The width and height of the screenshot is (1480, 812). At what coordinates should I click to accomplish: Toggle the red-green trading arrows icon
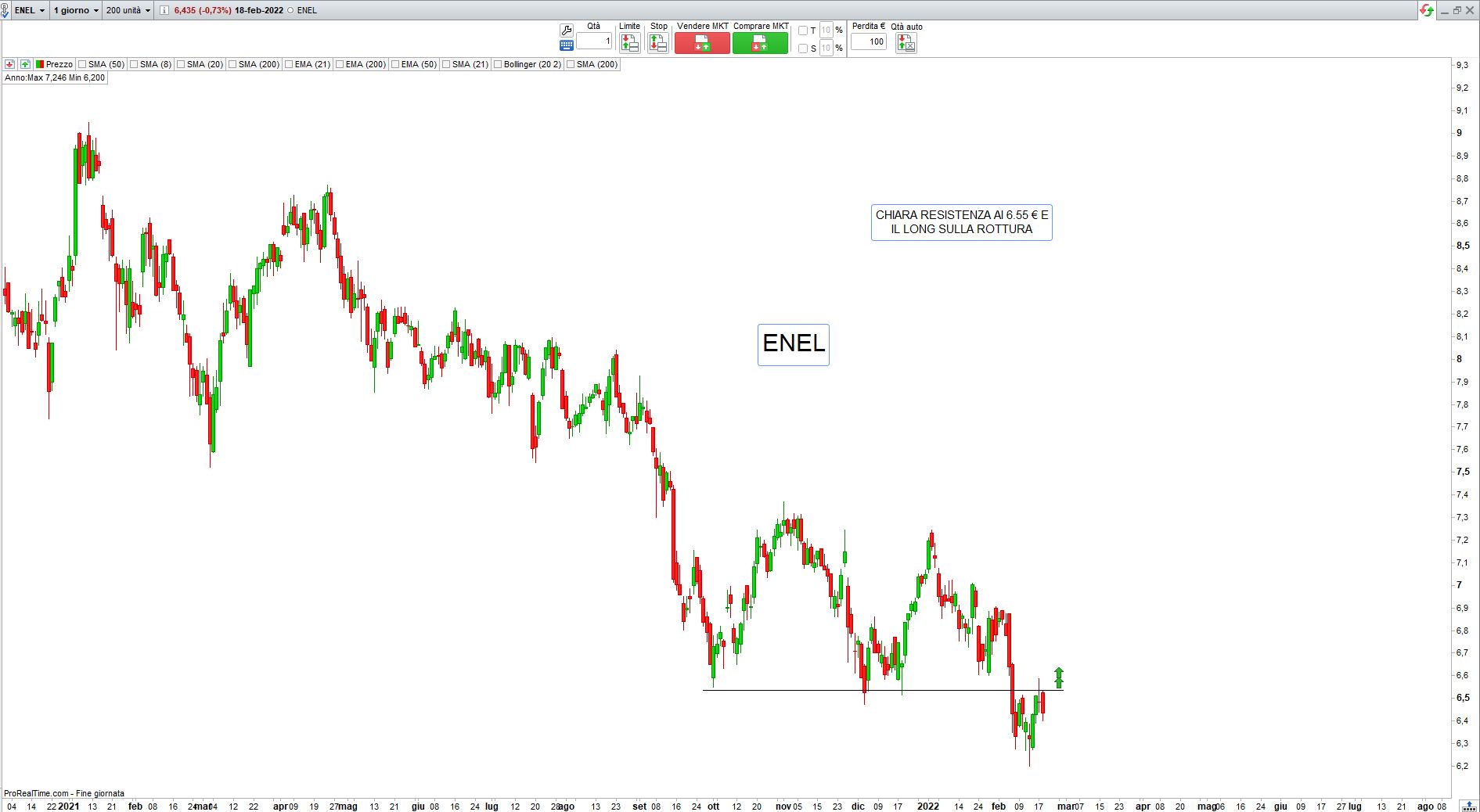(1427, 10)
